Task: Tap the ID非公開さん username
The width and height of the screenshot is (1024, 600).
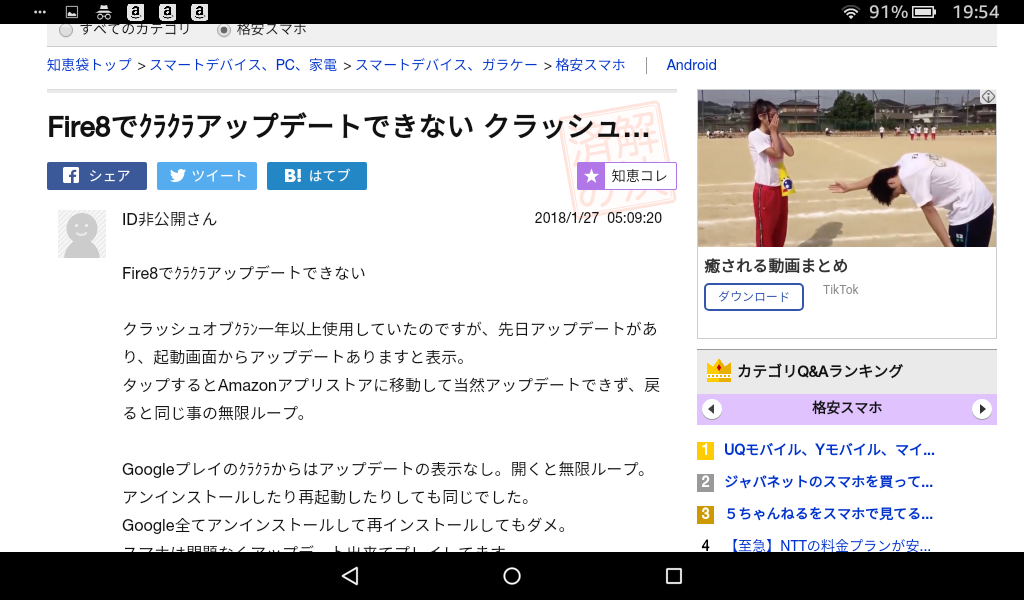Action: pyautogui.click(x=169, y=219)
